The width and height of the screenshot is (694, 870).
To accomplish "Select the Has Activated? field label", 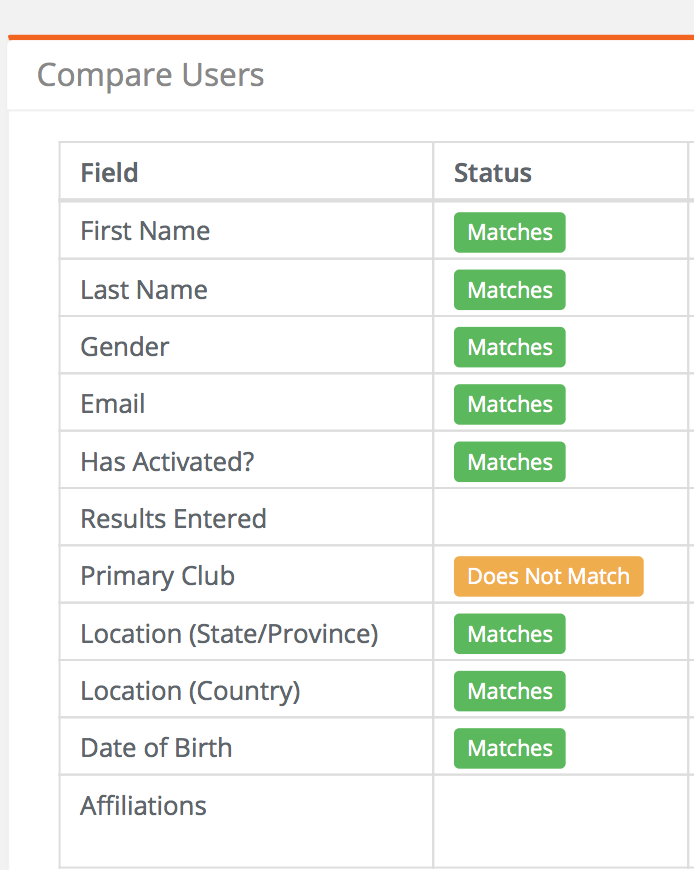I will (167, 462).
